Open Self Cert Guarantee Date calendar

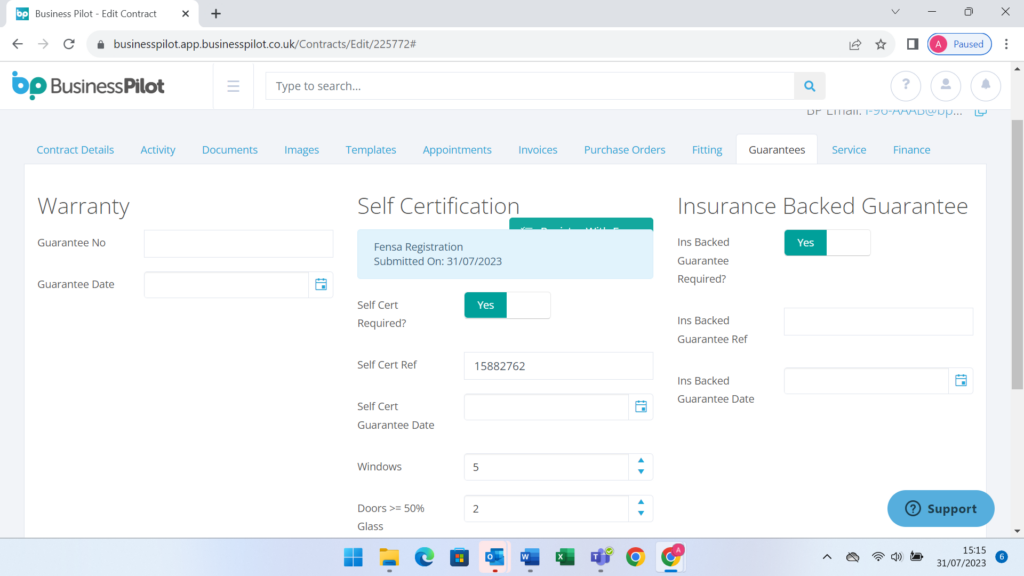pos(641,407)
